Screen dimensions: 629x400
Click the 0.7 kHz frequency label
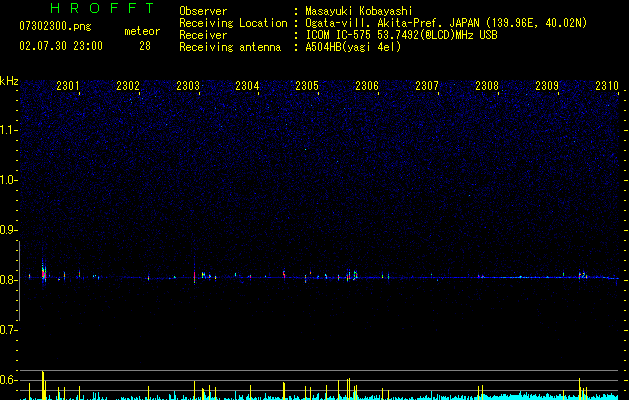coord(8,330)
